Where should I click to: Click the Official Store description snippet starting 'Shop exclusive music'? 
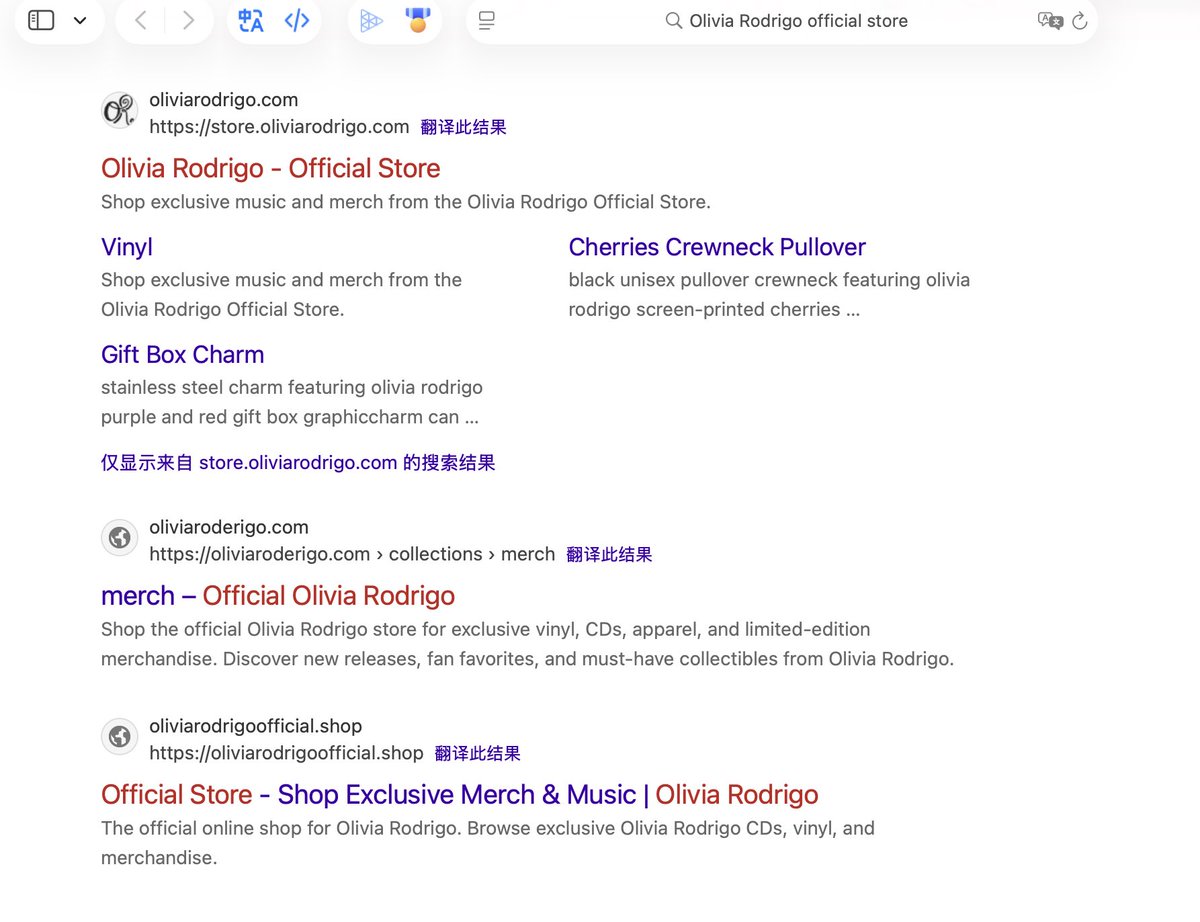(x=406, y=202)
